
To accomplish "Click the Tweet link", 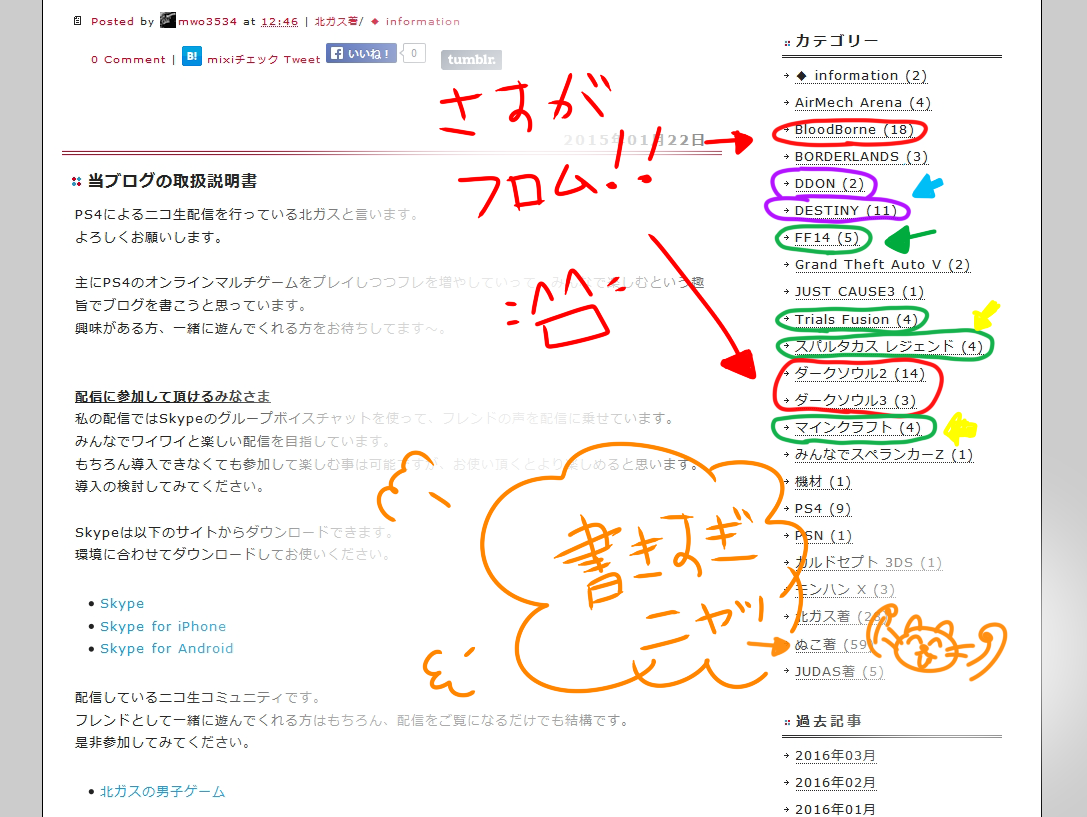I will [x=302, y=60].
